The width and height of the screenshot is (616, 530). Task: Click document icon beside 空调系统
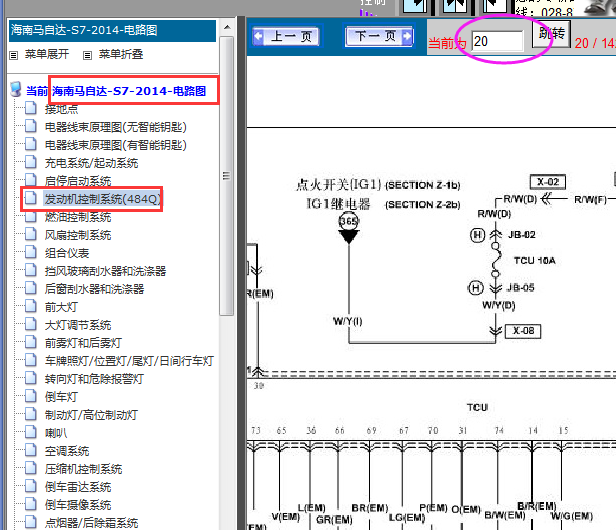(x=31, y=450)
